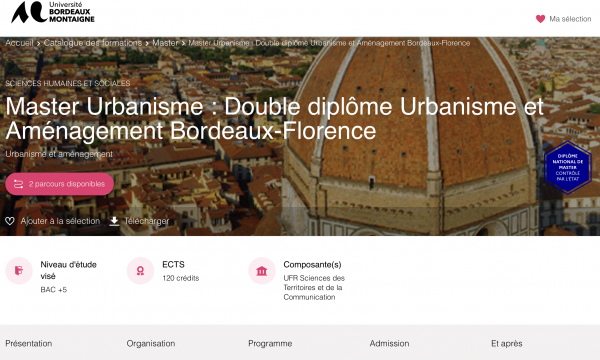Screen dimensions: 600x360
Task: Open the Programme tab
Action: click(270, 344)
